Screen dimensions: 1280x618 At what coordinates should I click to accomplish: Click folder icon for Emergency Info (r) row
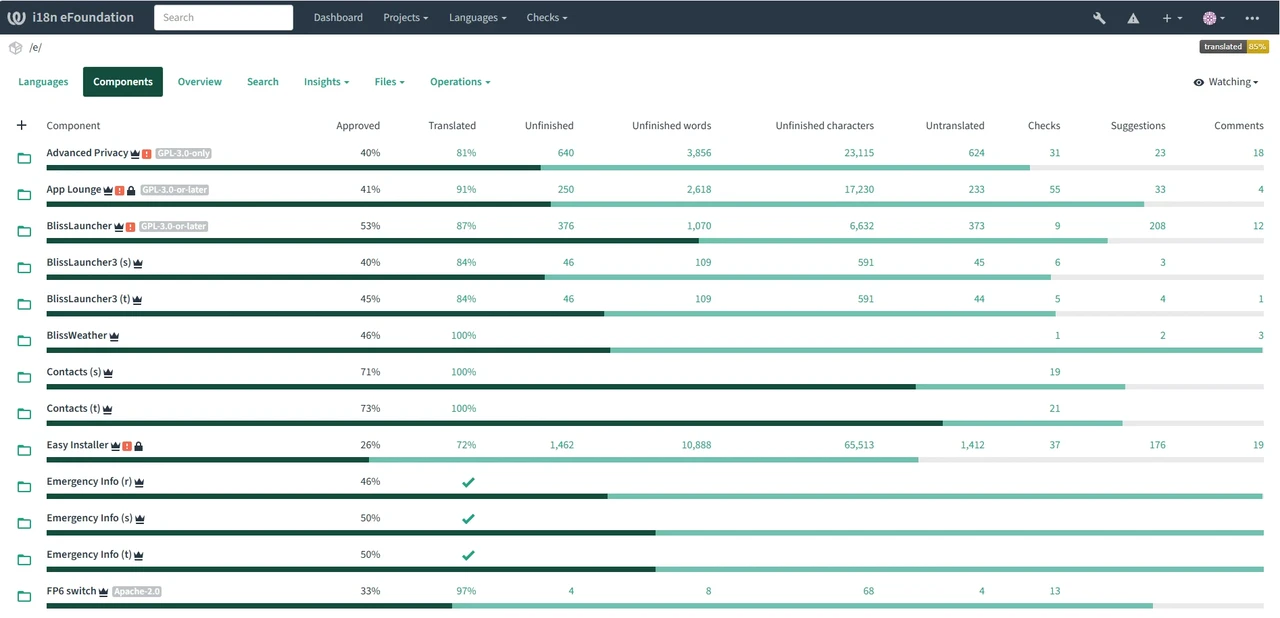point(24,487)
